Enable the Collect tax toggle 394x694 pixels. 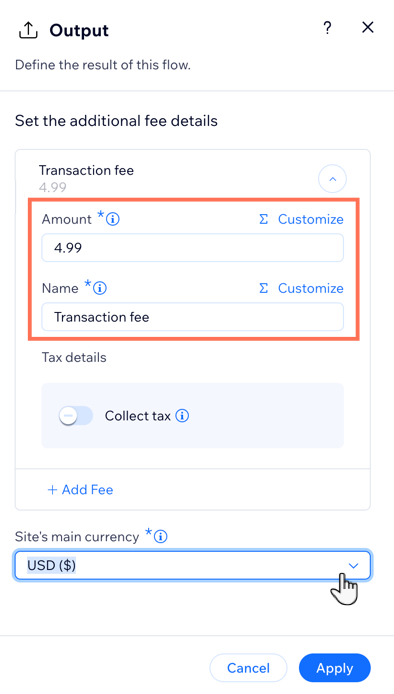tap(76, 416)
